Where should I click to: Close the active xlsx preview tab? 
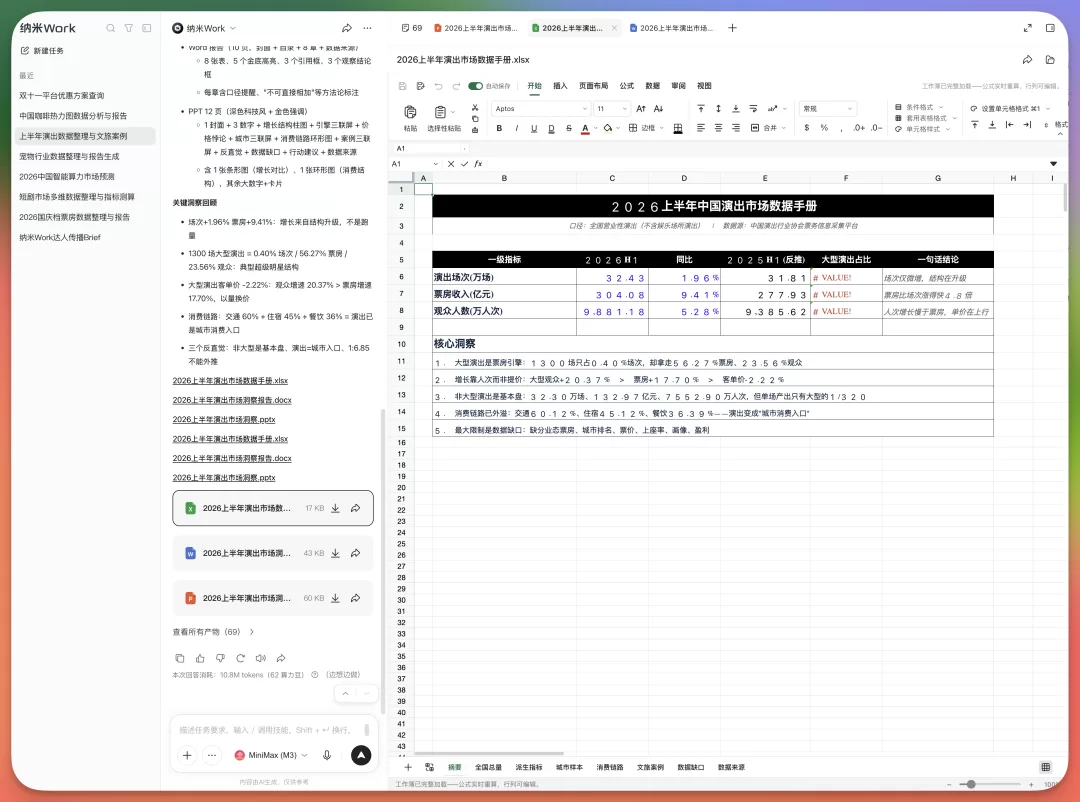[x=614, y=28]
